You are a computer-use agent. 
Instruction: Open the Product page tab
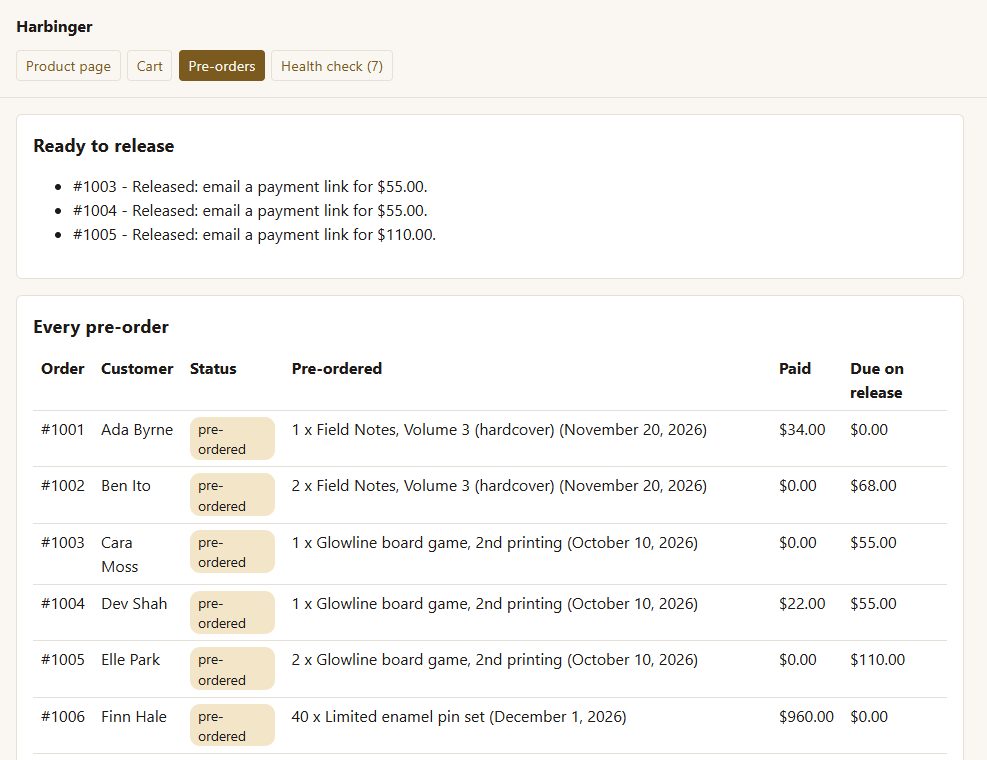coord(68,66)
